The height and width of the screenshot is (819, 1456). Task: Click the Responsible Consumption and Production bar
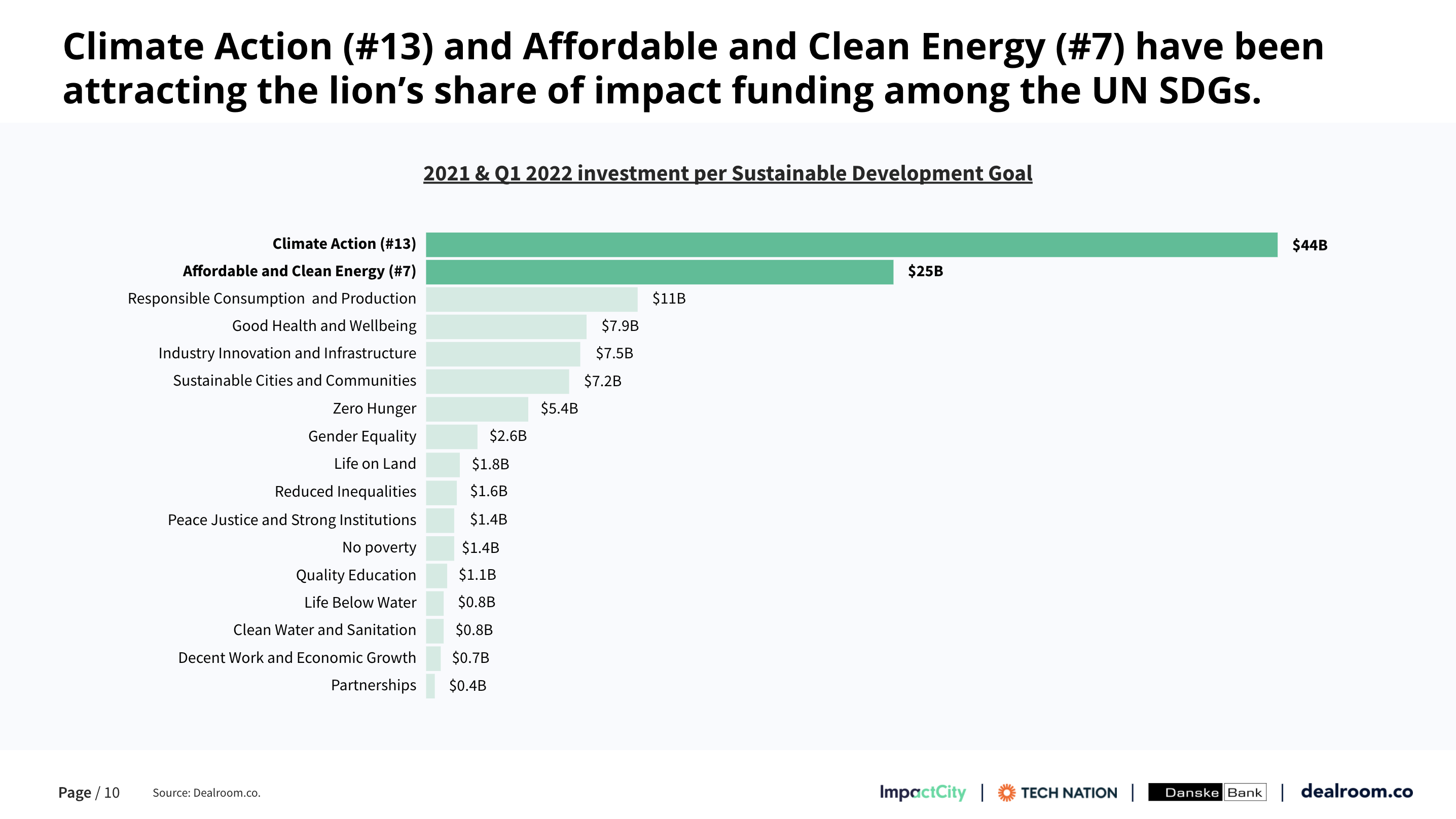pyautogui.click(x=531, y=299)
